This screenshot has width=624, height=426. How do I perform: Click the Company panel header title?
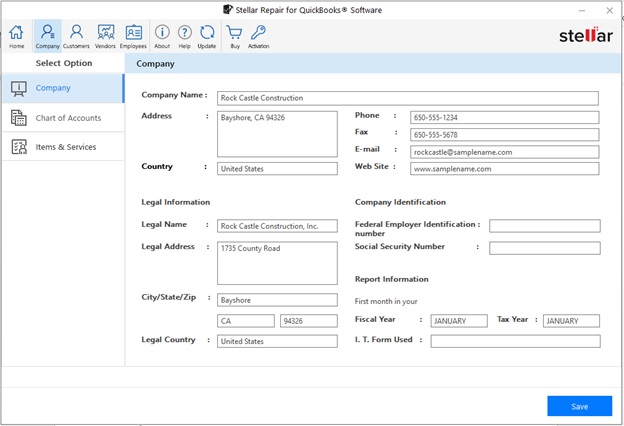(x=155, y=64)
